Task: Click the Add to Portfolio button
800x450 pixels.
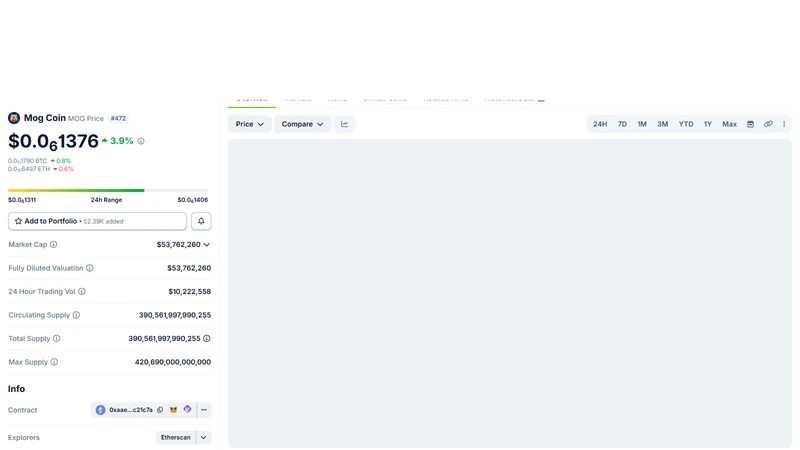Action: [97, 221]
